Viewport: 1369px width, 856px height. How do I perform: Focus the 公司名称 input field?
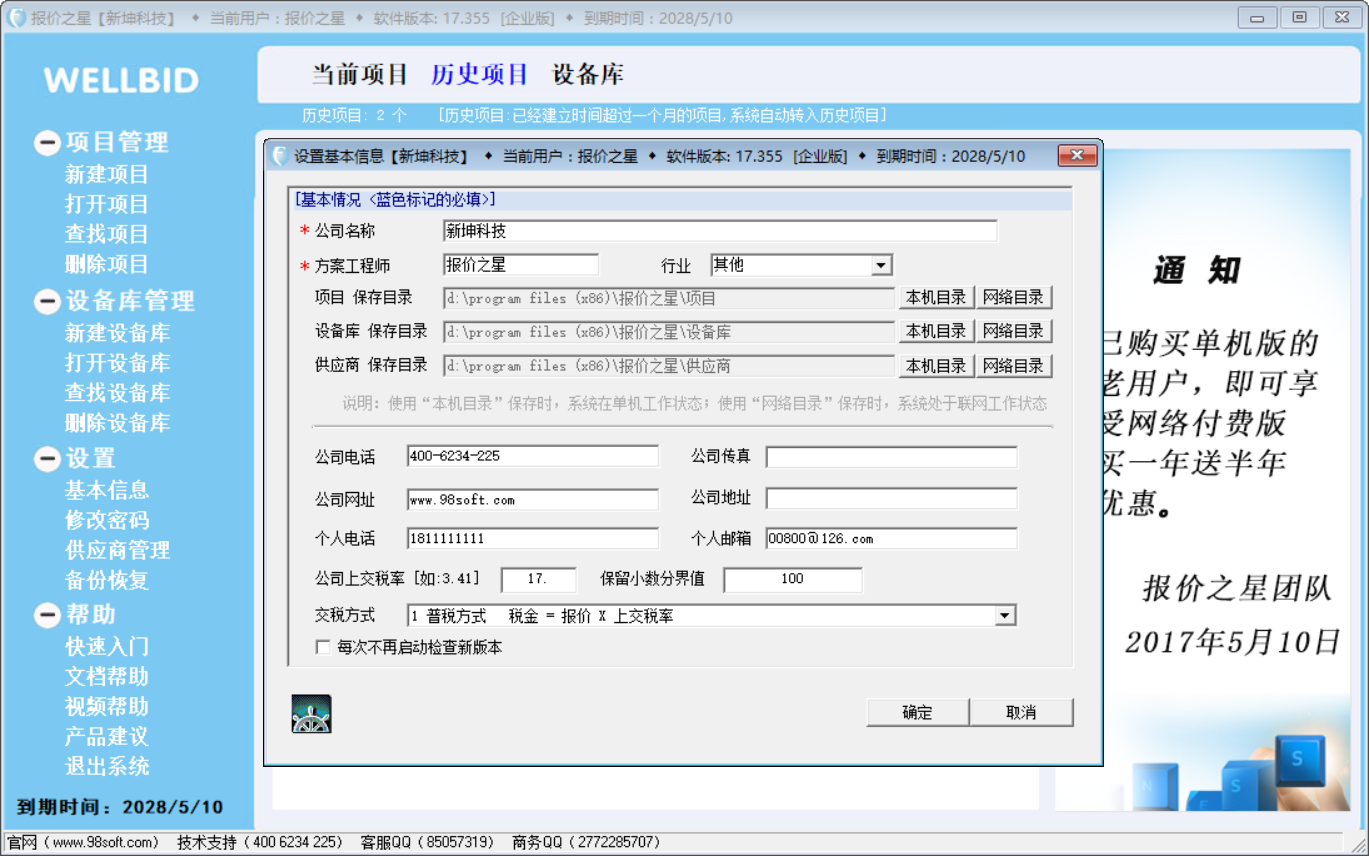tap(720, 231)
